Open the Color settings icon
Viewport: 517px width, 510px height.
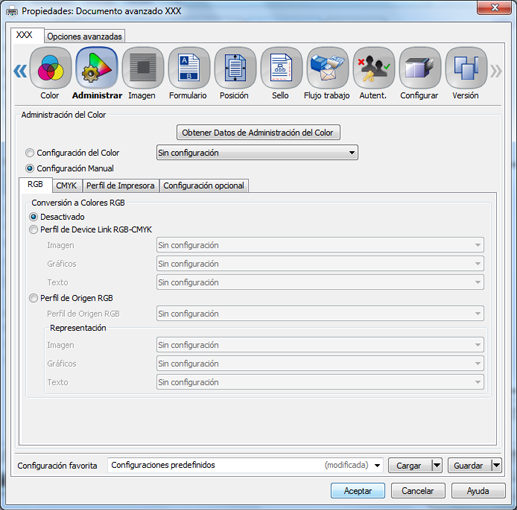coord(50,68)
